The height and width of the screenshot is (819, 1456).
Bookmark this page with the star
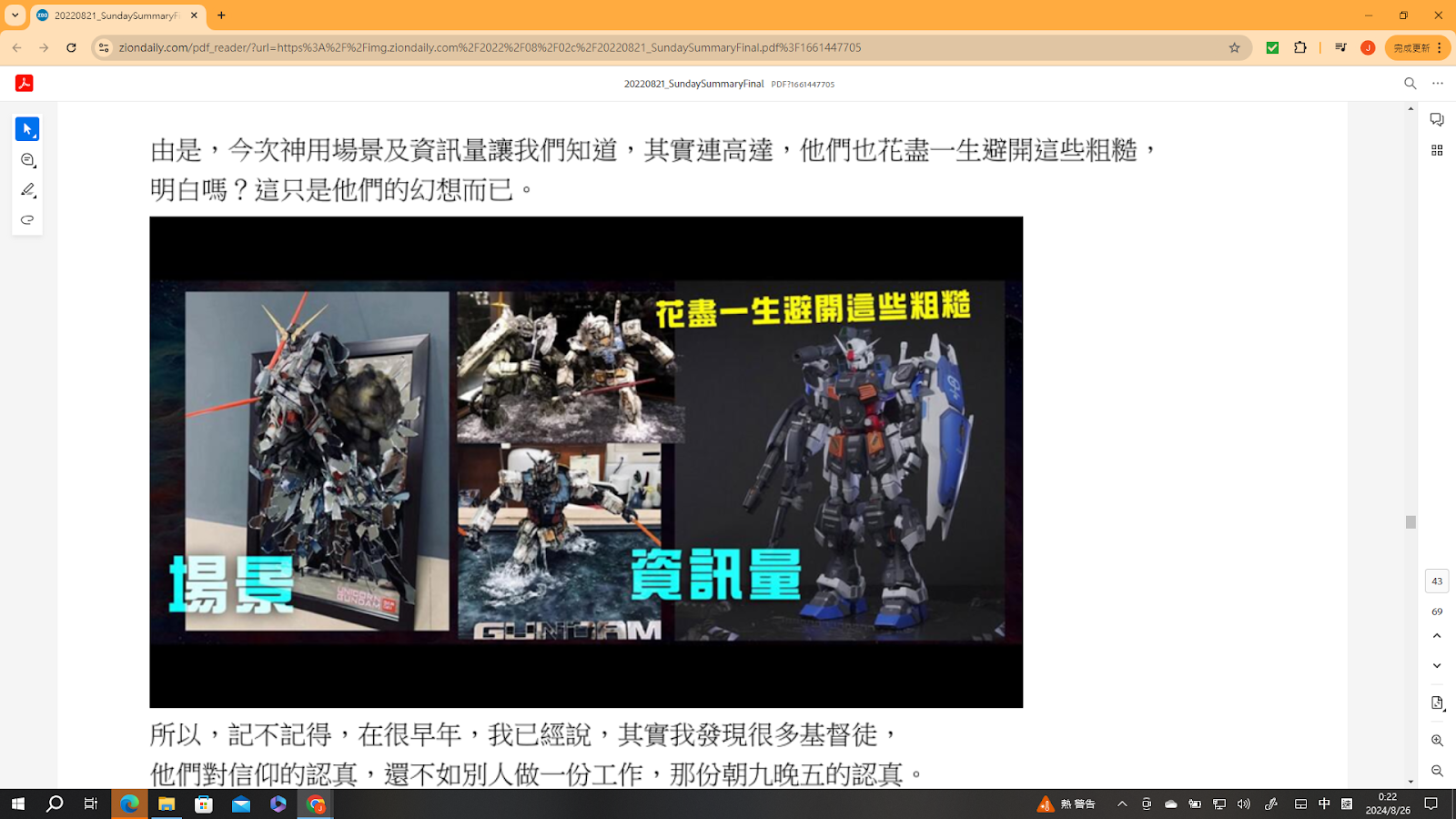(x=1234, y=47)
